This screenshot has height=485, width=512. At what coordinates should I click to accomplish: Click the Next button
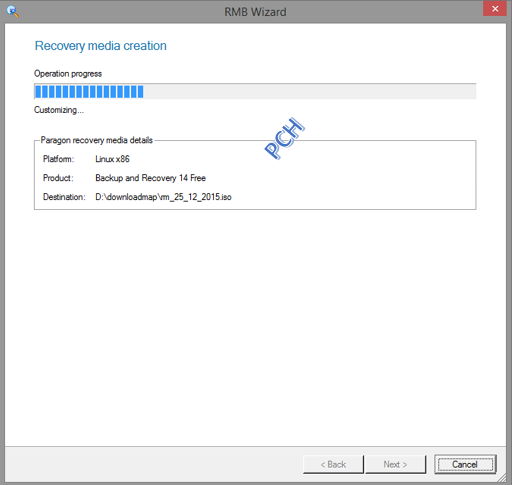coord(395,464)
